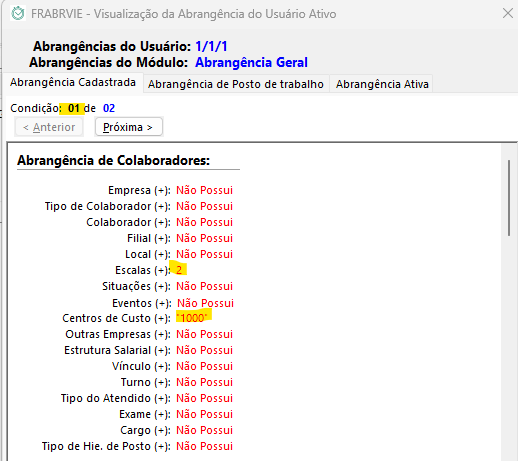
Task: Open the Abrangência Ativa tab
Action: coord(382,84)
